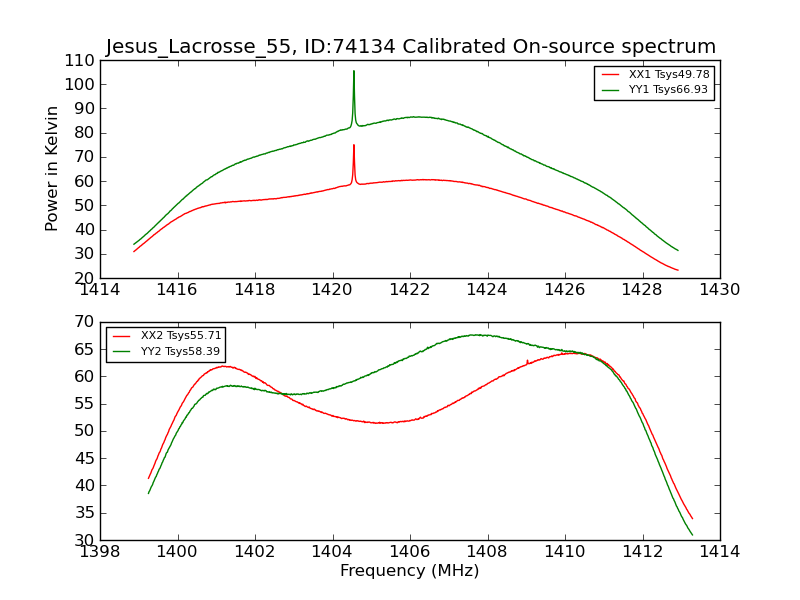Click the plot title "Jesus_Lacrosse_55, ID:74134 Calibrated On-source spectrum"
The height and width of the screenshot is (600, 800).
pyautogui.click(x=411, y=46)
